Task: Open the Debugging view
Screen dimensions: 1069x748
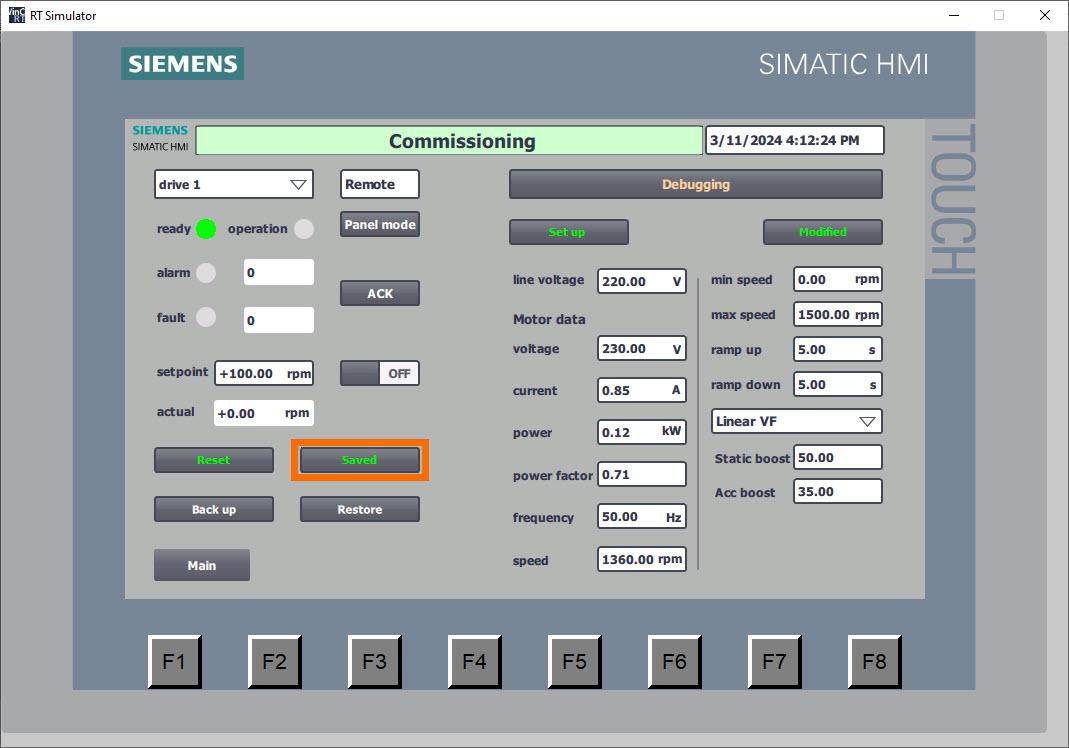Action: point(695,184)
